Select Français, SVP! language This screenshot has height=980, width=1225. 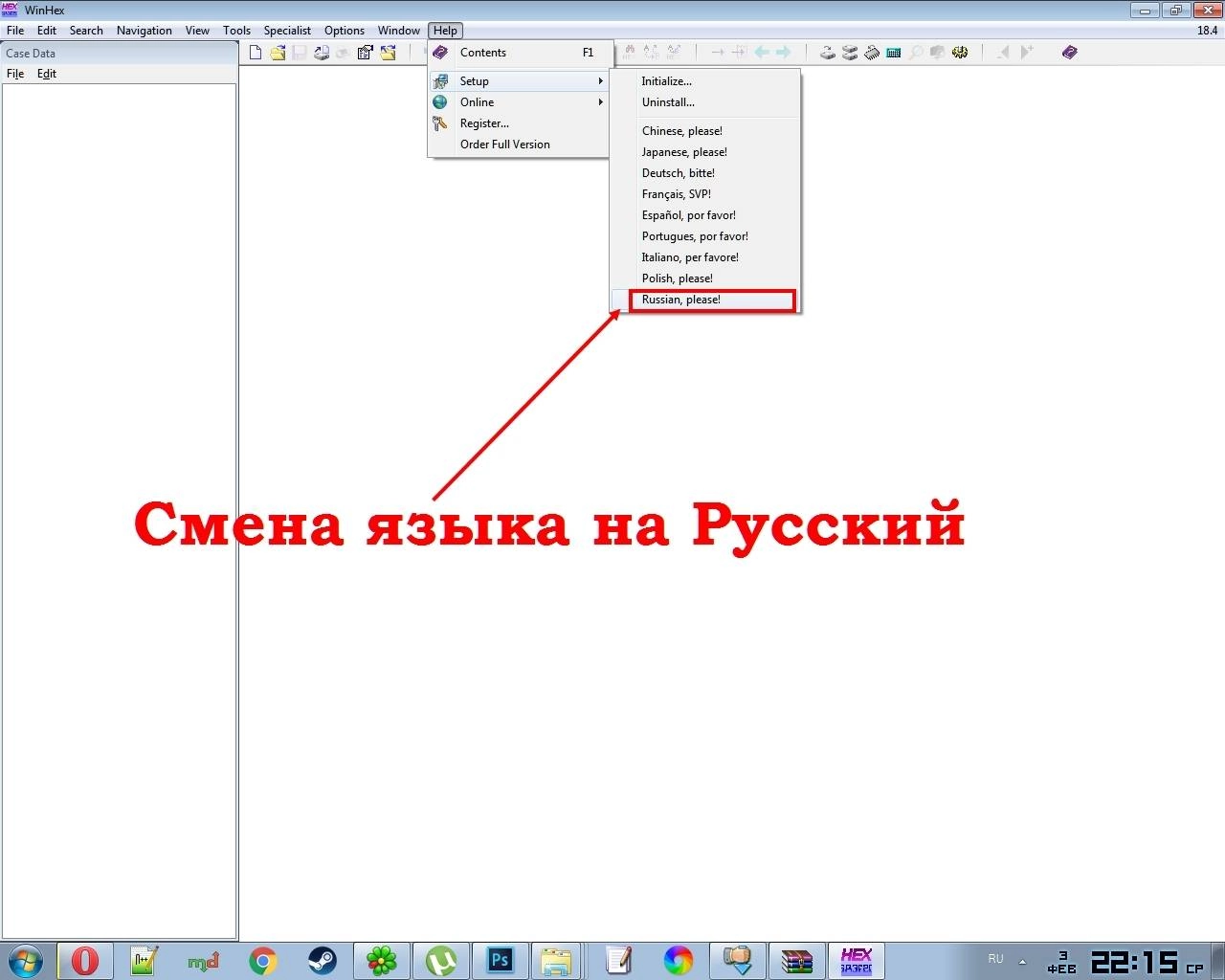coord(705,194)
